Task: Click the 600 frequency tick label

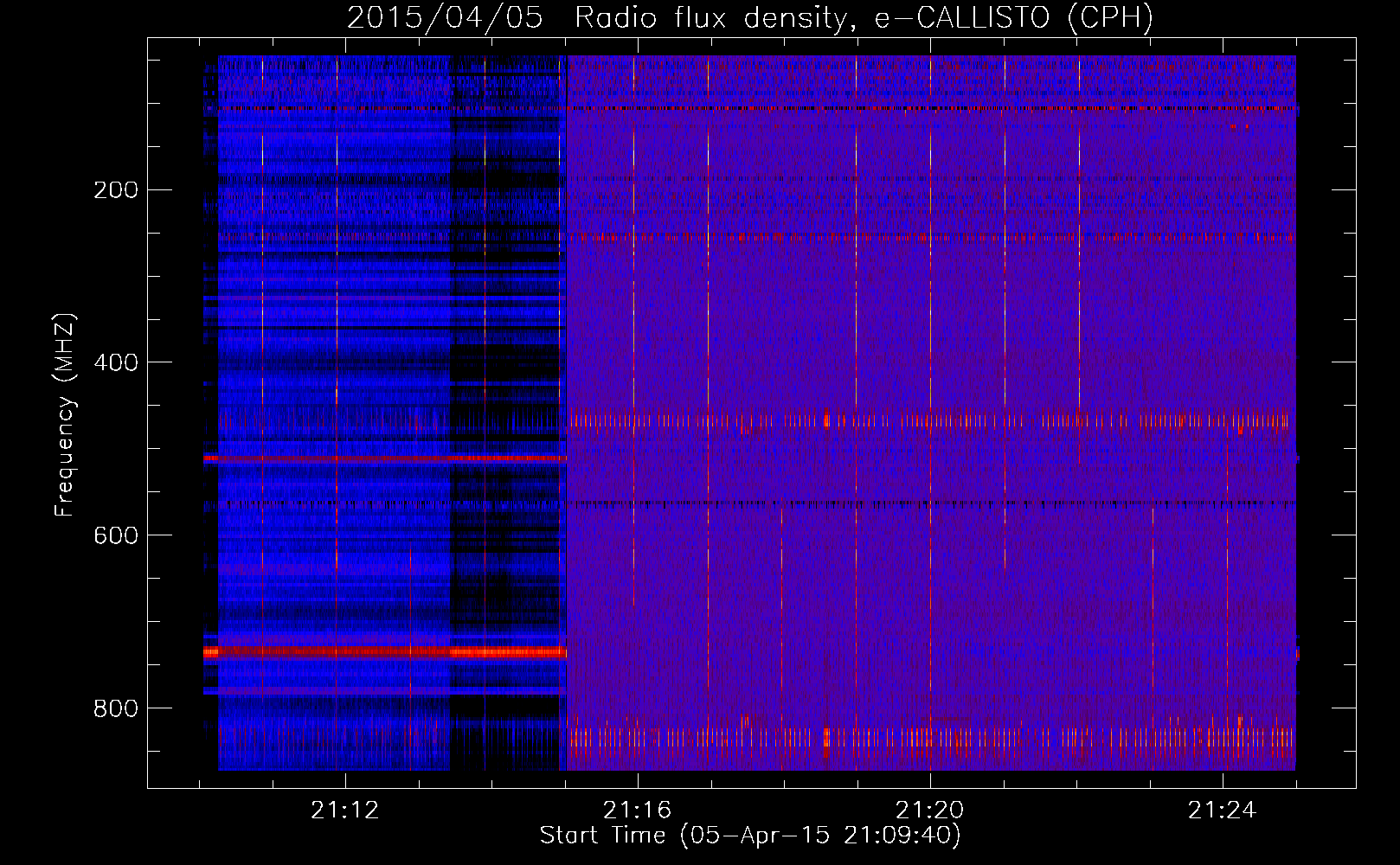Action: tap(116, 535)
